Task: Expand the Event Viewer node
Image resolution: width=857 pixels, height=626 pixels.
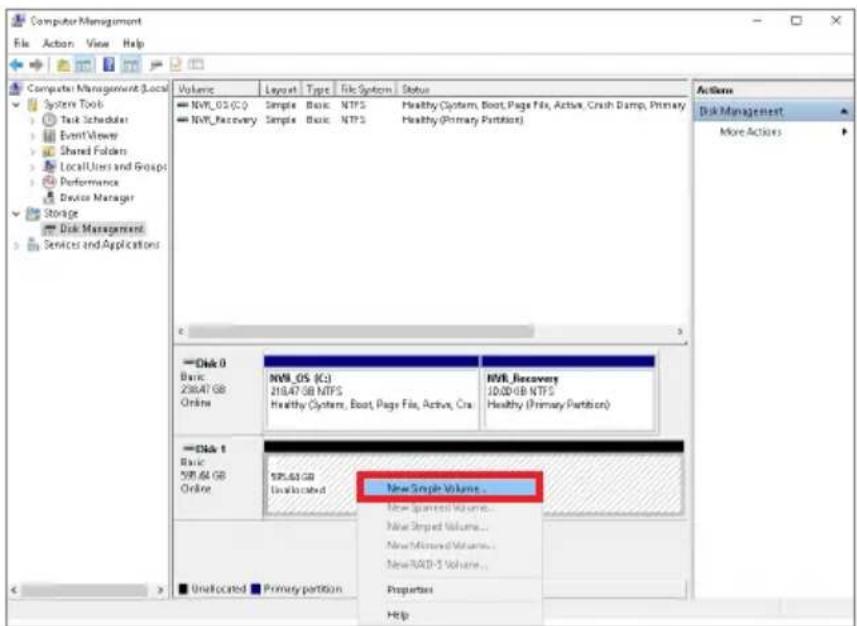Action: [33, 136]
